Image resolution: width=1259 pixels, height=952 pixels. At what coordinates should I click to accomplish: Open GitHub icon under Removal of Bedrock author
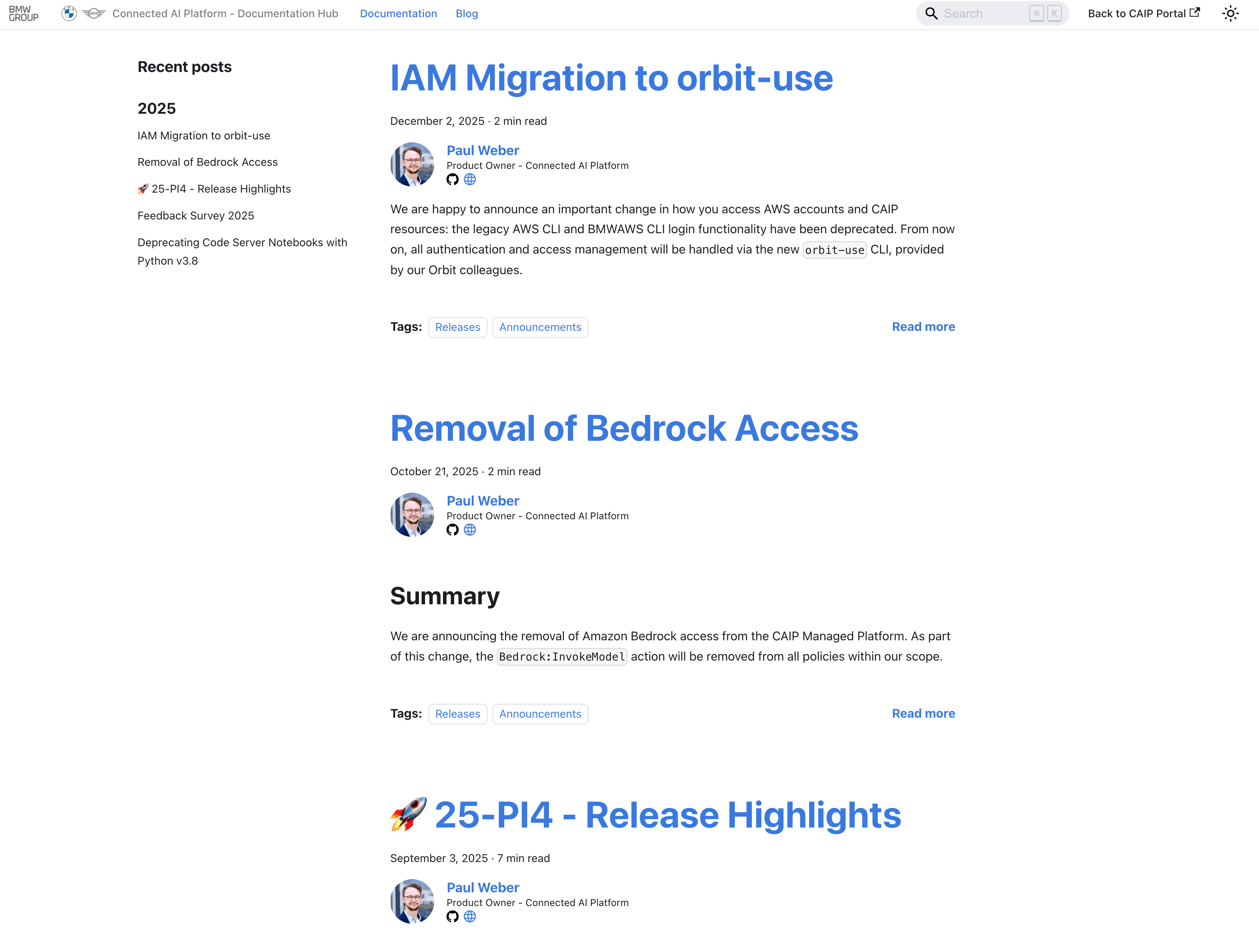coord(453,530)
